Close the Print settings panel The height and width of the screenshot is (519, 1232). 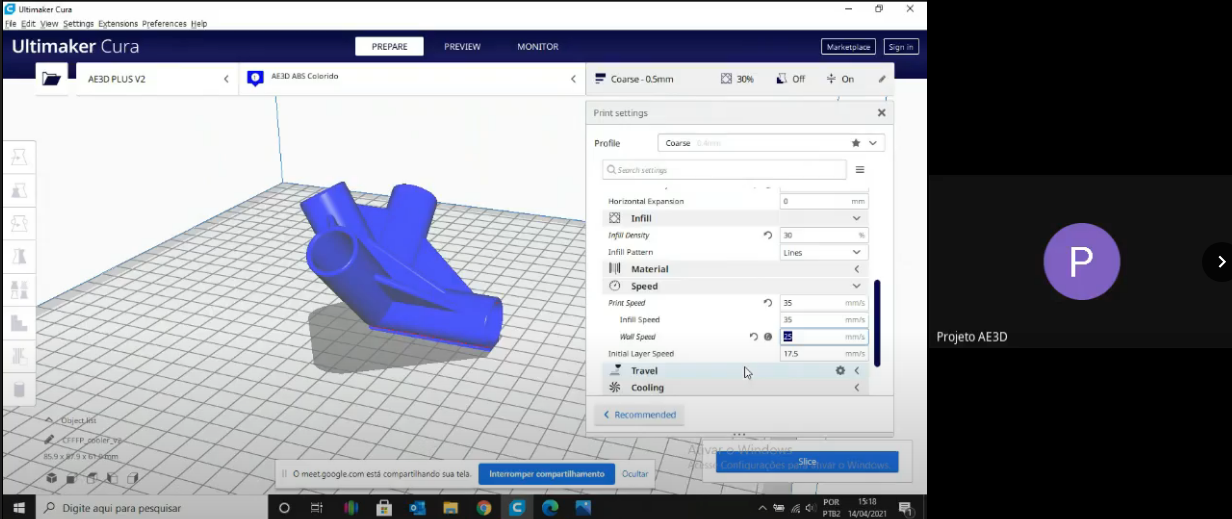point(881,113)
